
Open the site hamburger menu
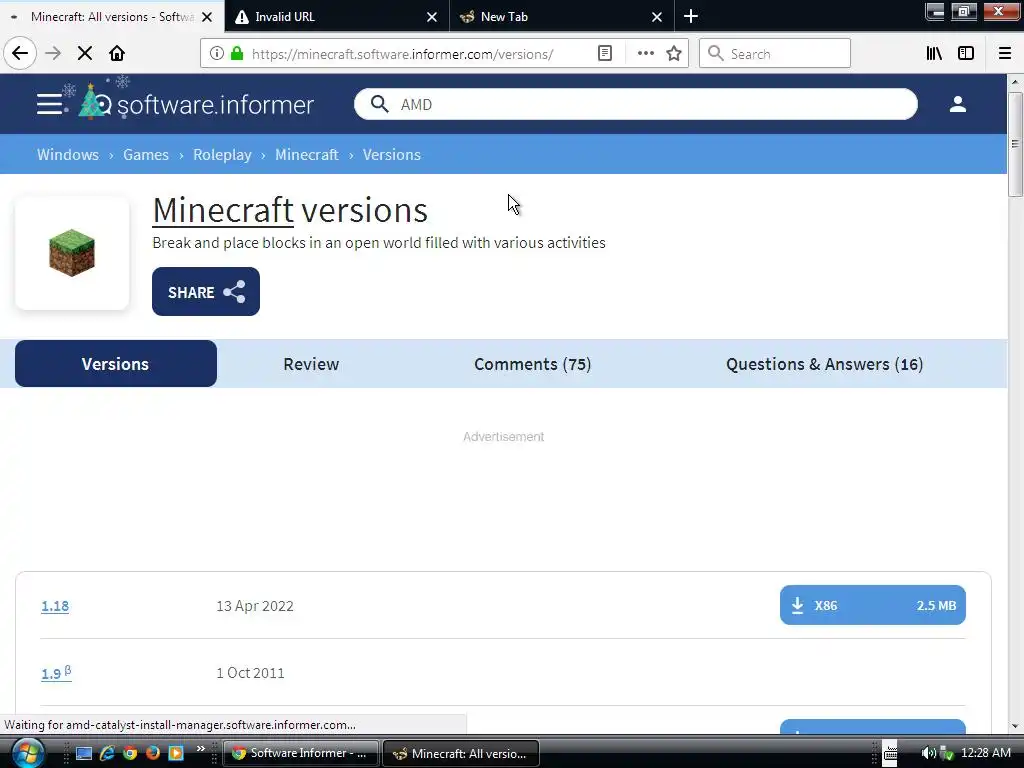50,104
